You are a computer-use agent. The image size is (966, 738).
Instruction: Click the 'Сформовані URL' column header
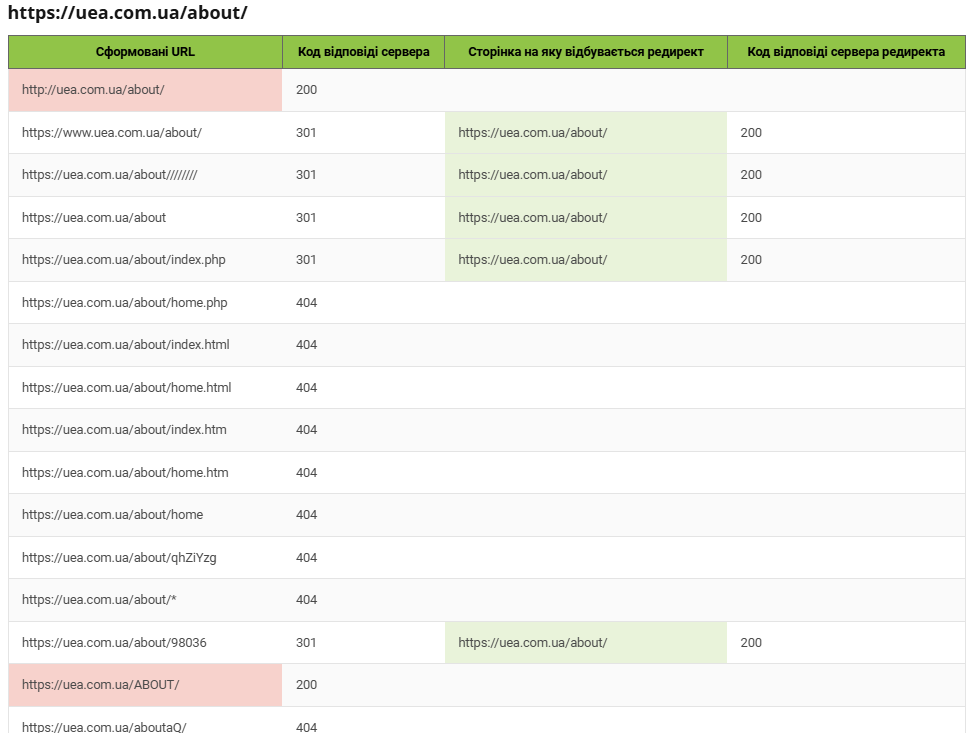pyautogui.click(x=144, y=52)
